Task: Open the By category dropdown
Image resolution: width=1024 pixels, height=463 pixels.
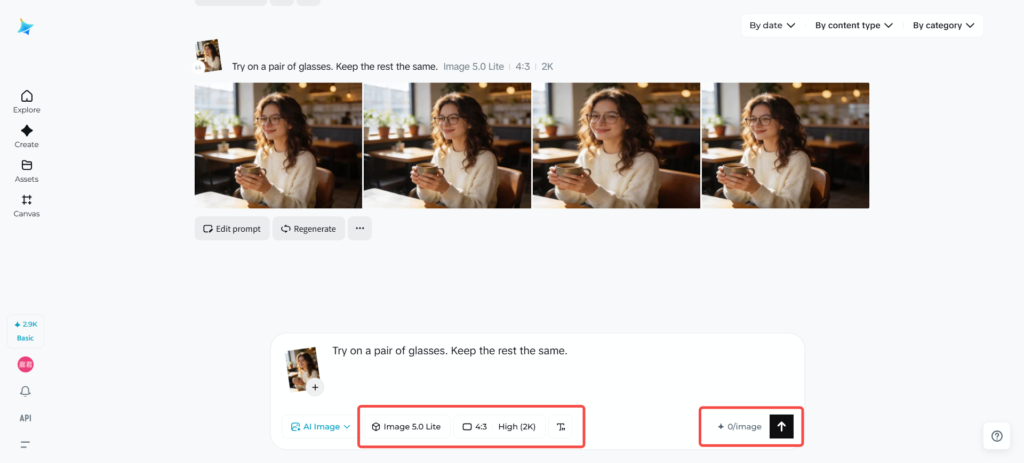Action: [943, 26]
